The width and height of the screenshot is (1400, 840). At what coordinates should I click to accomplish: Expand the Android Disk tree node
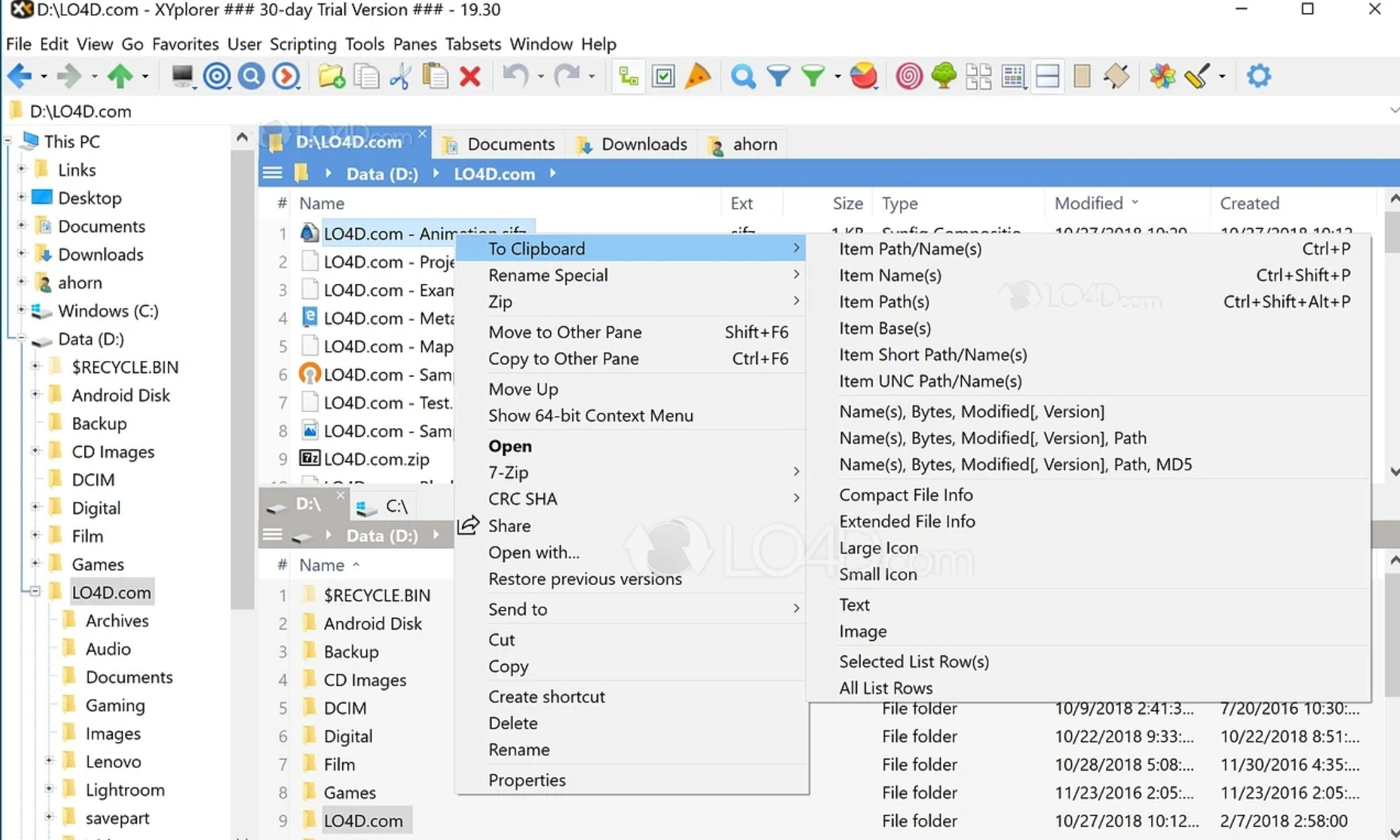coord(35,395)
